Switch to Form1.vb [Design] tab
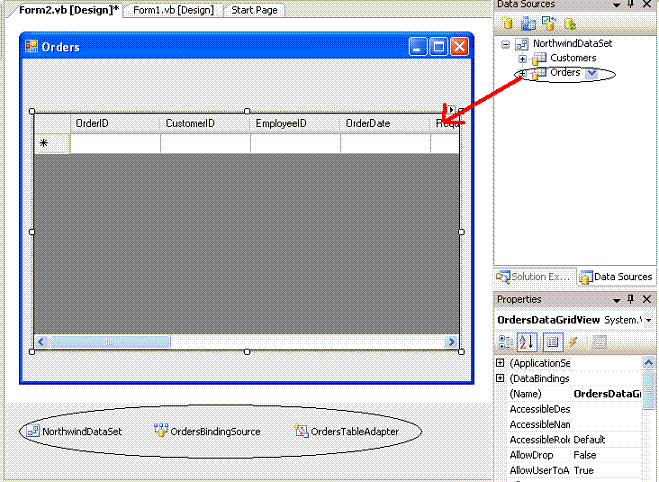 [173, 10]
